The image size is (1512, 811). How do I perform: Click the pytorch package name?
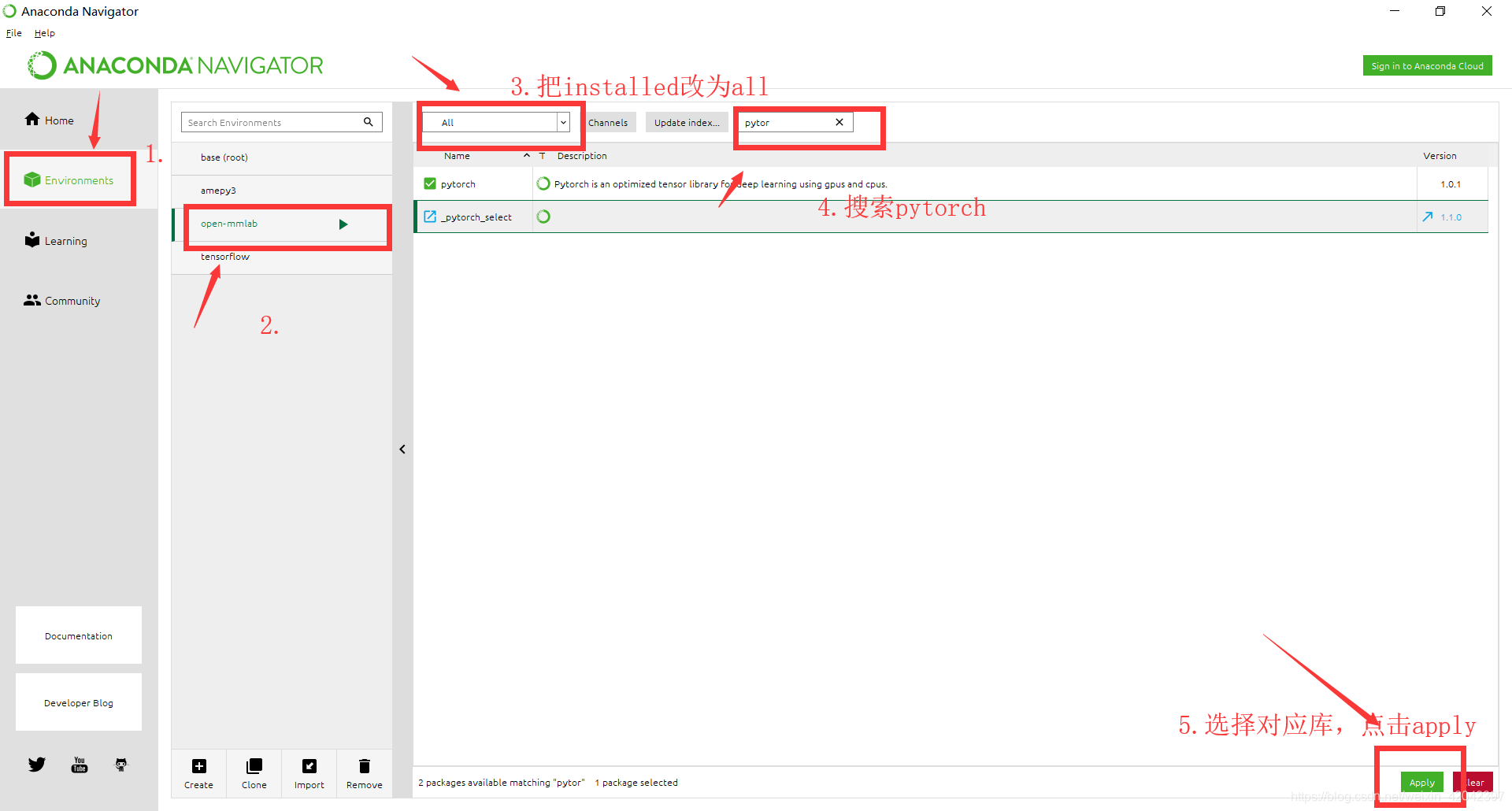pos(458,183)
